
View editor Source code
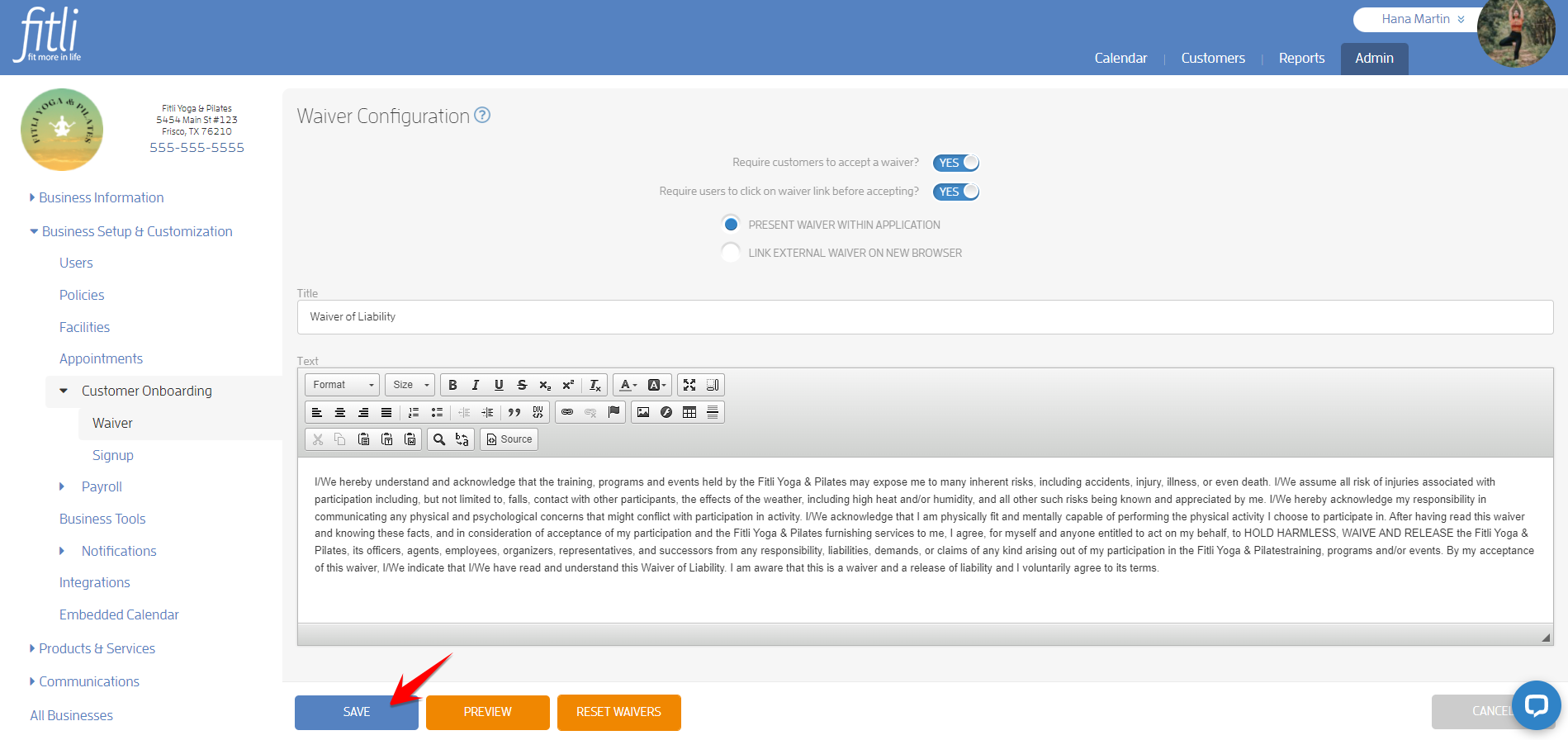[509, 439]
